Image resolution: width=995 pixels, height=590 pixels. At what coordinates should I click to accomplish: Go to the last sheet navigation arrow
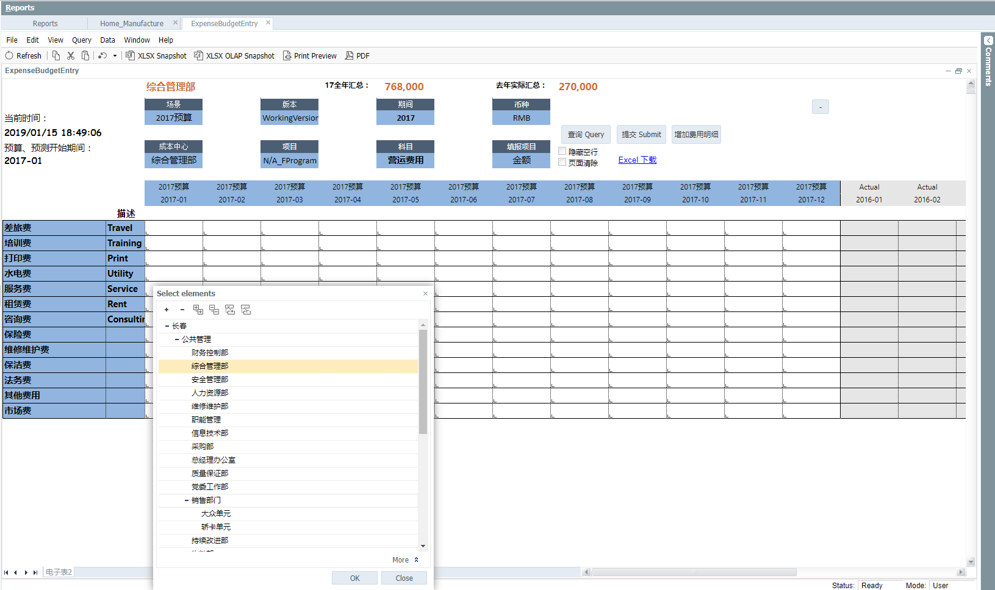[x=36, y=572]
